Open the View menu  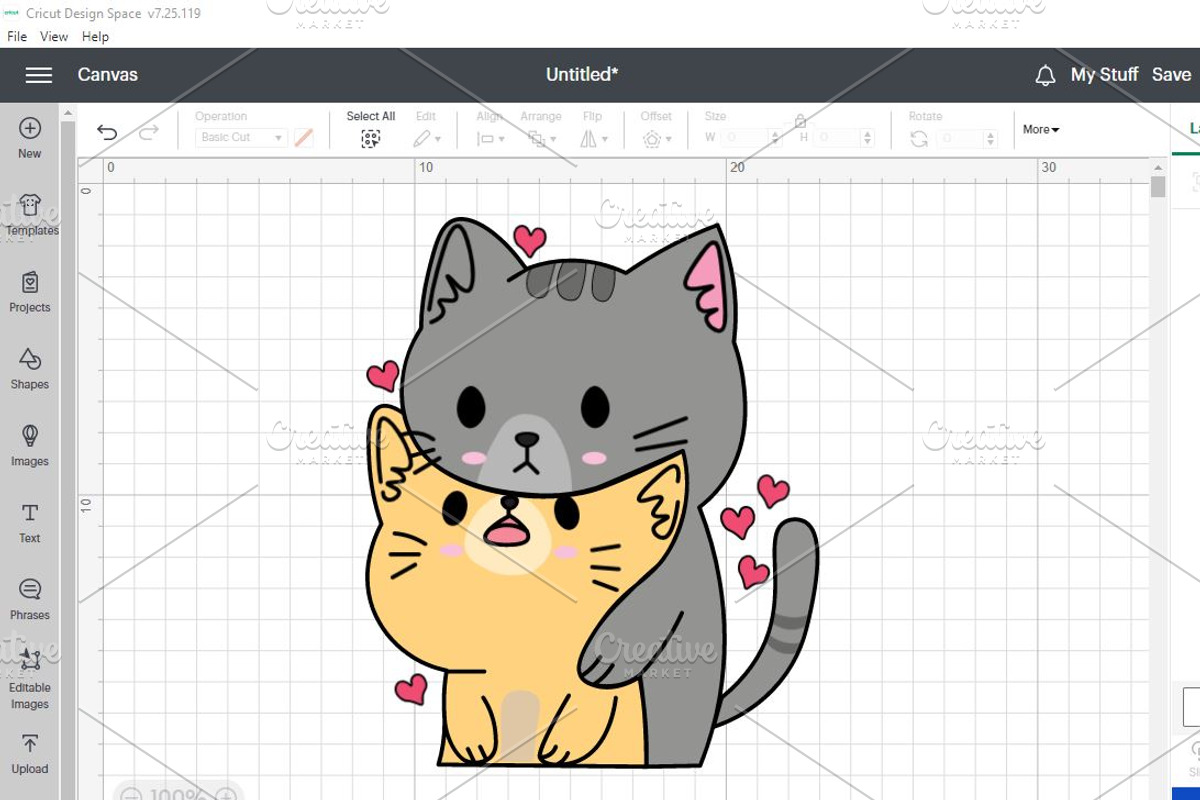[54, 37]
